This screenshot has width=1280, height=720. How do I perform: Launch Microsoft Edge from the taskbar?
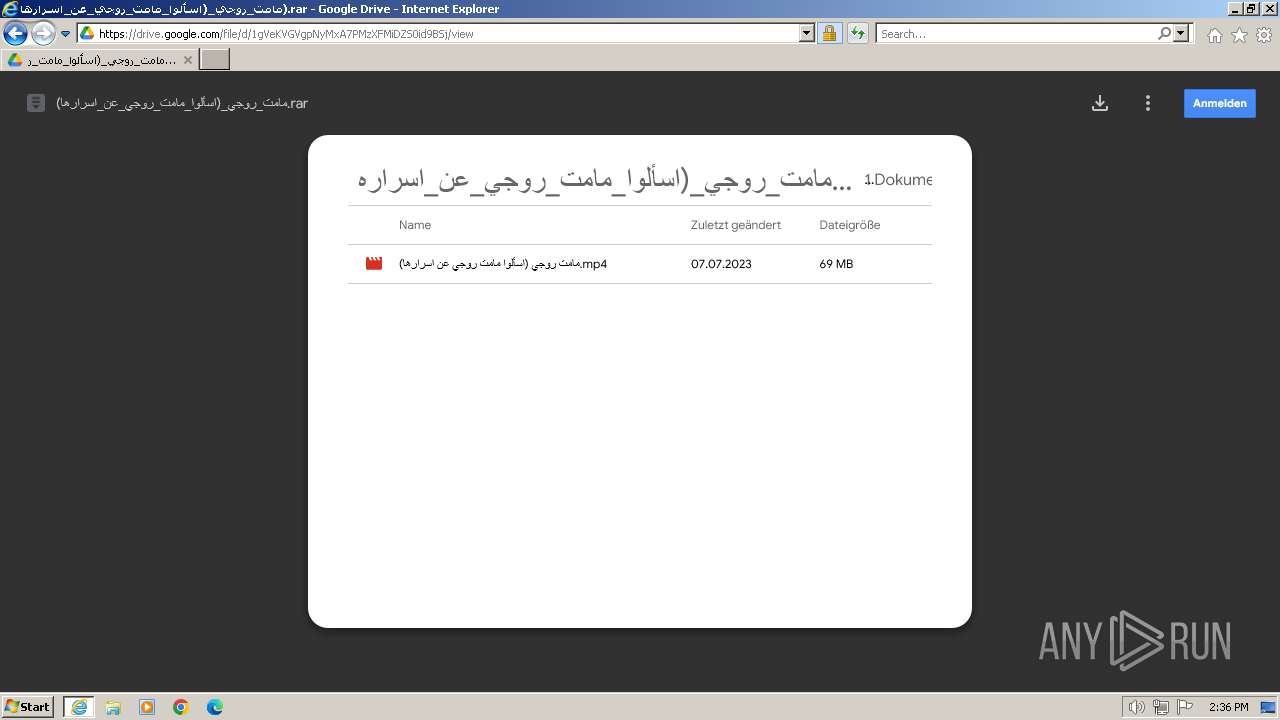coord(215,707)
